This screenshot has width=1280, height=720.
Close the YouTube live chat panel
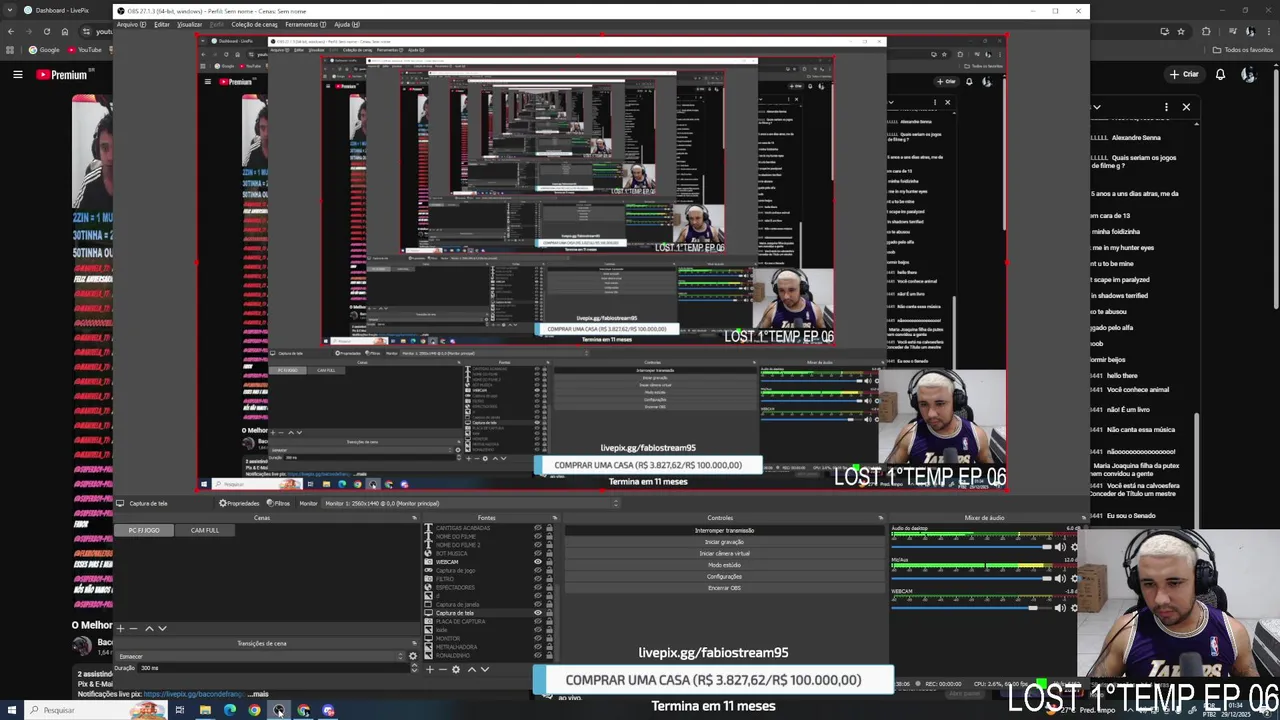click(1186, 107)
